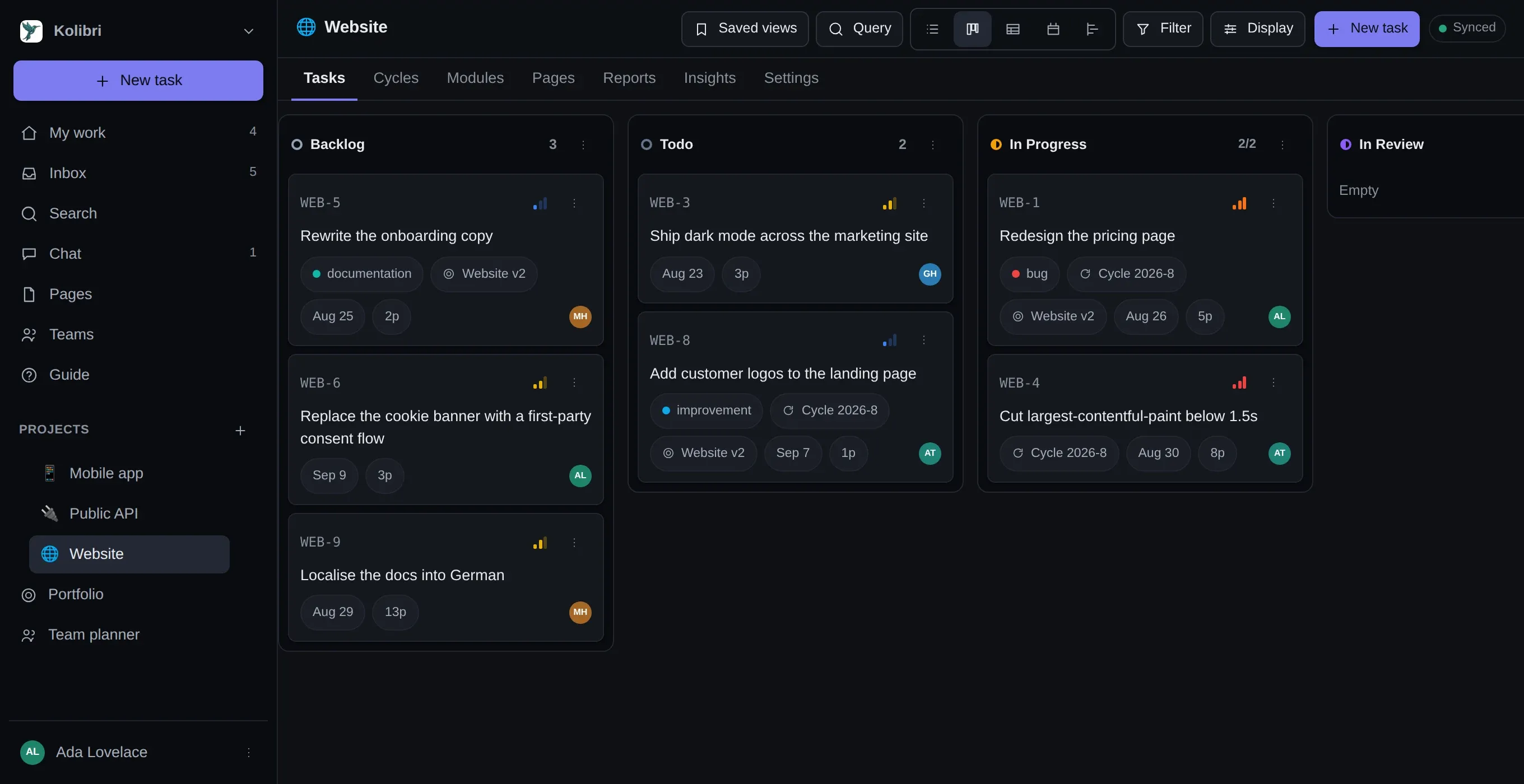The width and height of the screenshot is (1524, 784).
Task: Switch to the Pages tab
Action: tap(553, 78)
